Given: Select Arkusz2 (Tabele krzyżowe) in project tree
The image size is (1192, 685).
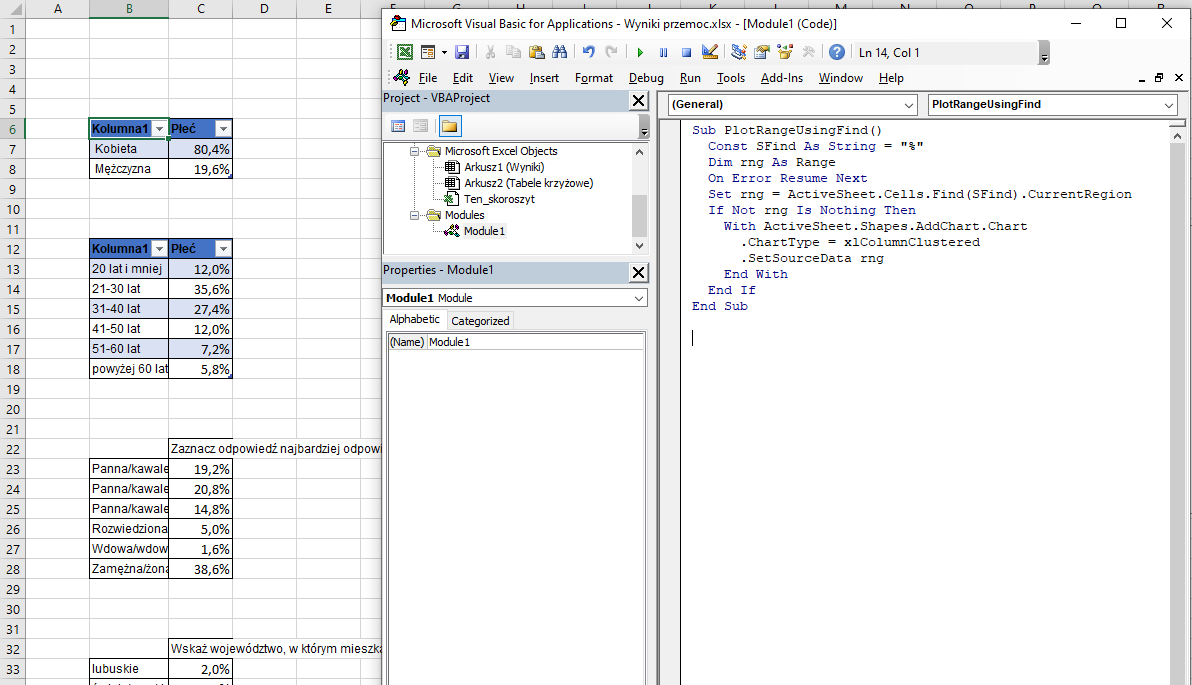Looking at the screenshot, I should point(528,183).
